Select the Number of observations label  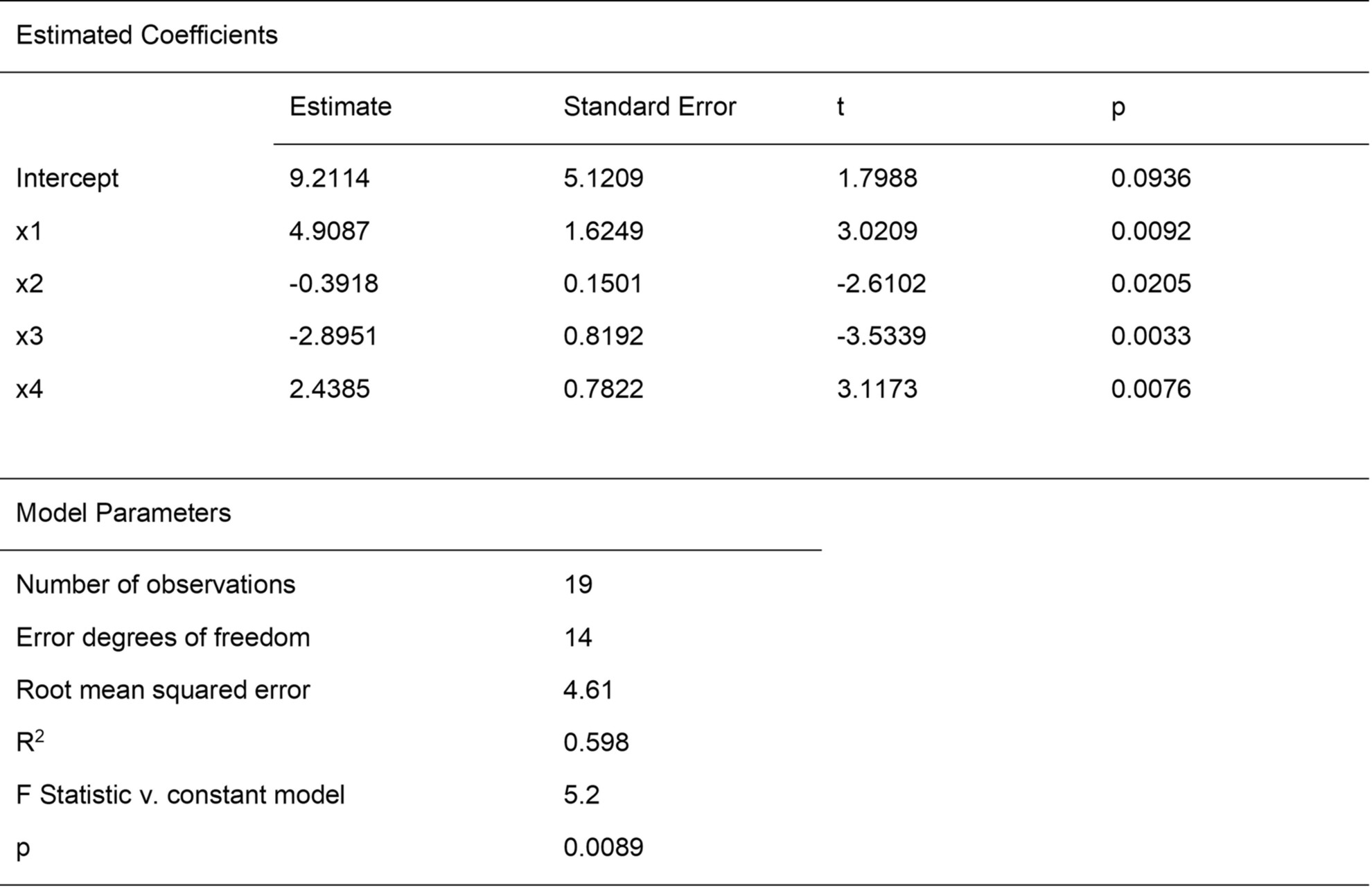pyautogui.click(x=156, y=585)
